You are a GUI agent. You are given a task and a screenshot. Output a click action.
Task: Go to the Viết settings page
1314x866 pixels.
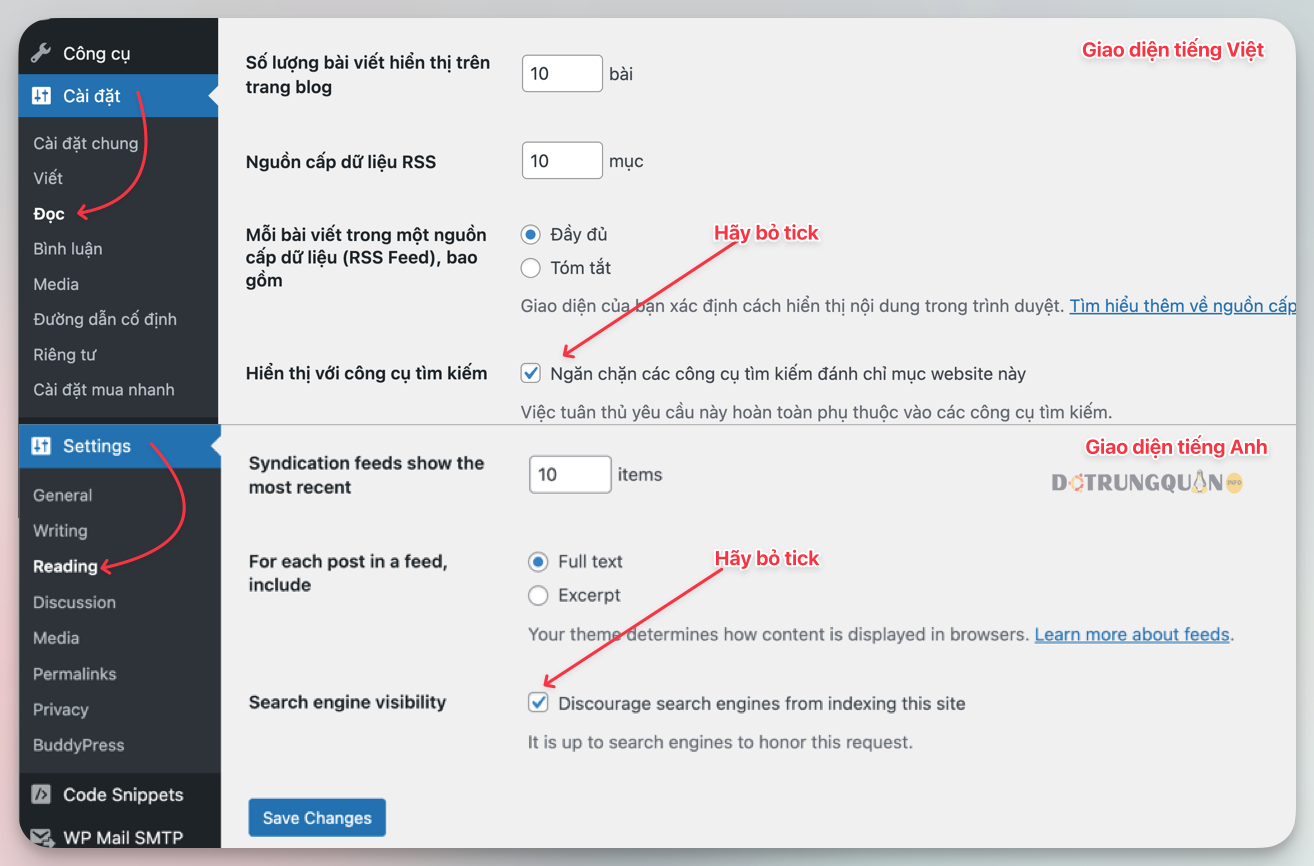(x=48, y=178)
